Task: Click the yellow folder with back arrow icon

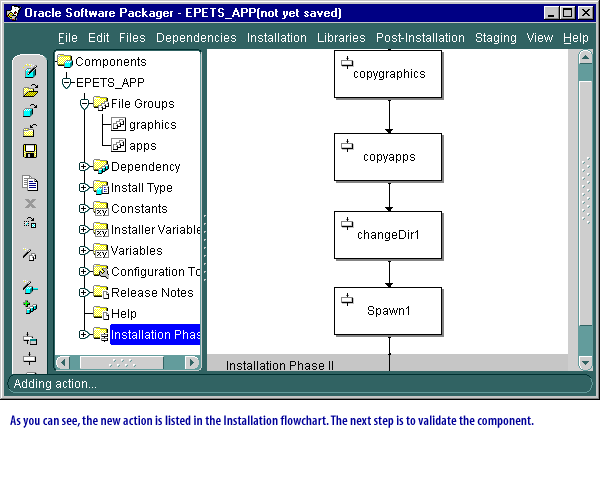Action: pos(30,130)
